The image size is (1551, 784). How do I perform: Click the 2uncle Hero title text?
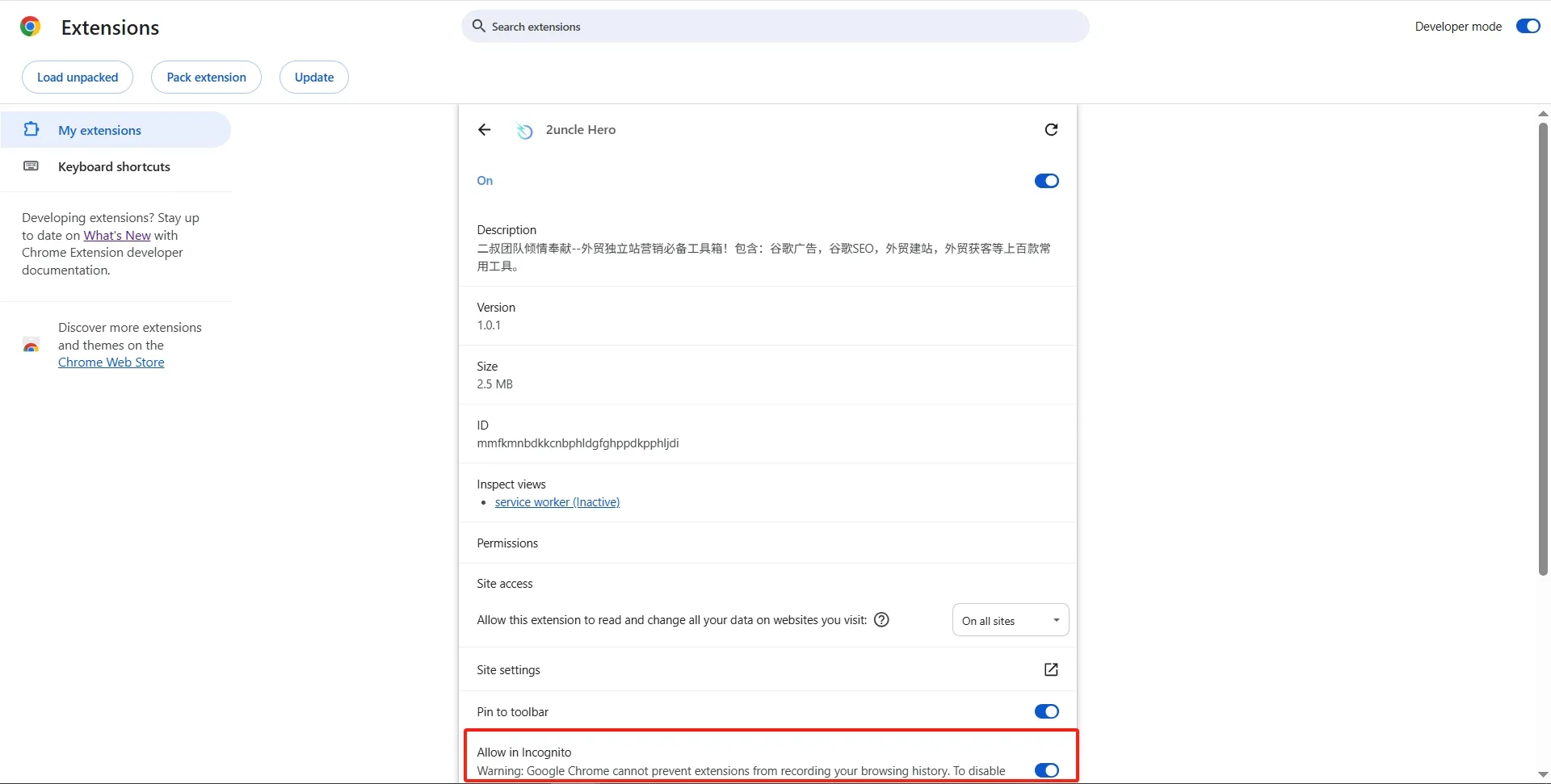(581, 130)
